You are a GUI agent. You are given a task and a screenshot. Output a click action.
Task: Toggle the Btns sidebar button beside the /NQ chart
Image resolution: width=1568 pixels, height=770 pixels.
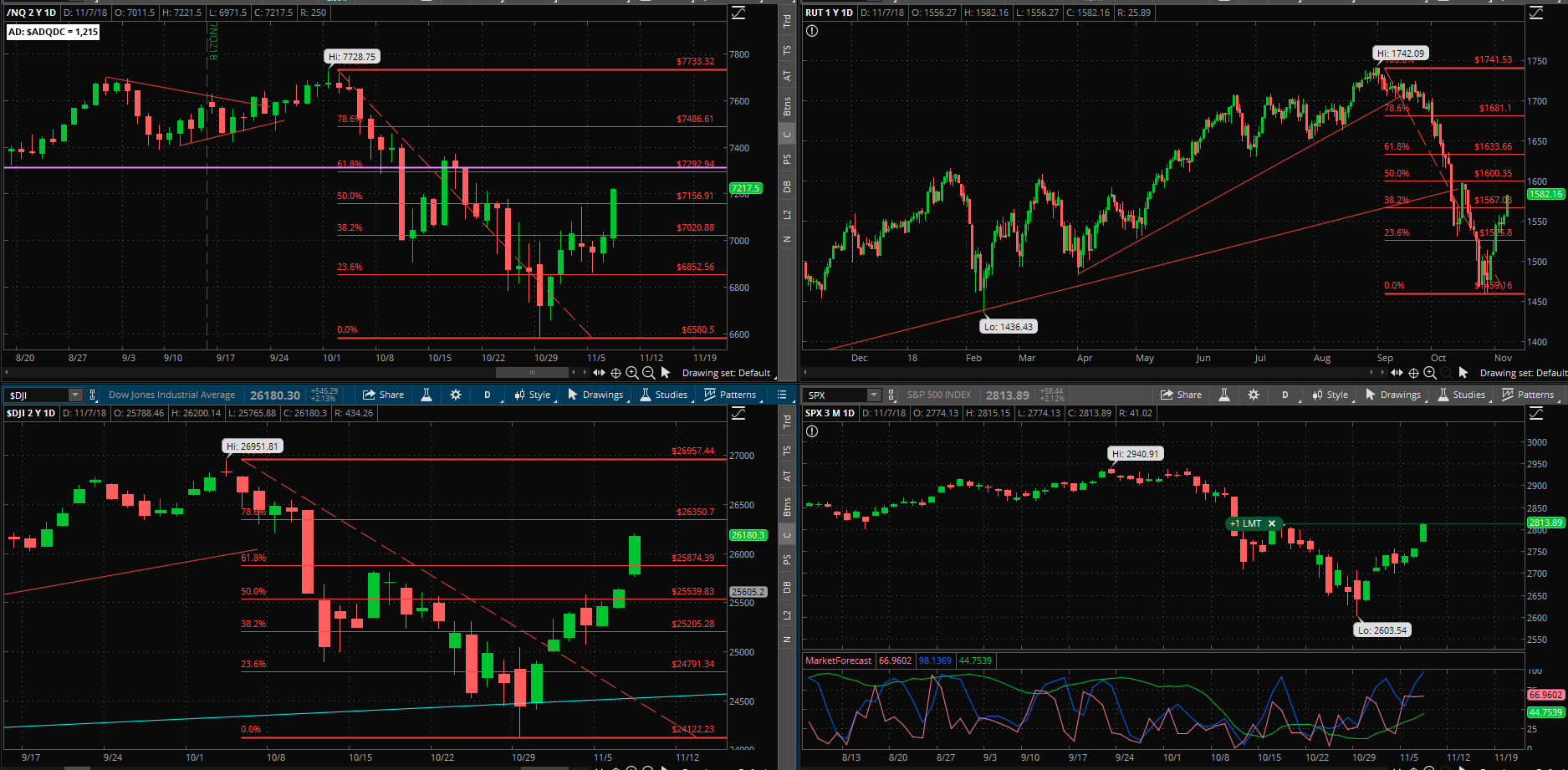(787, 106)
